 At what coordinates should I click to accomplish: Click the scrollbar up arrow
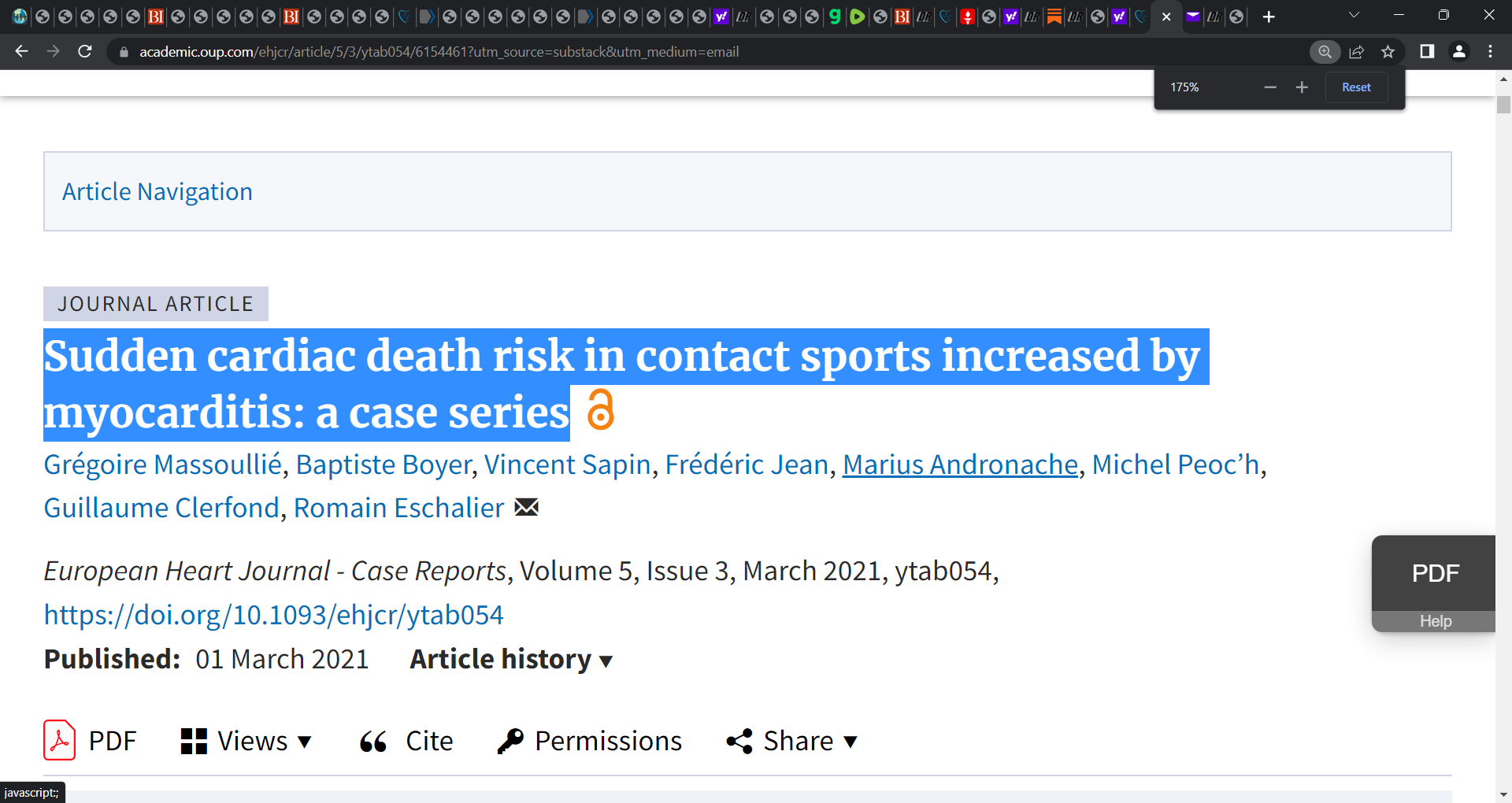pyautogui.click(x=1503, y=79)
